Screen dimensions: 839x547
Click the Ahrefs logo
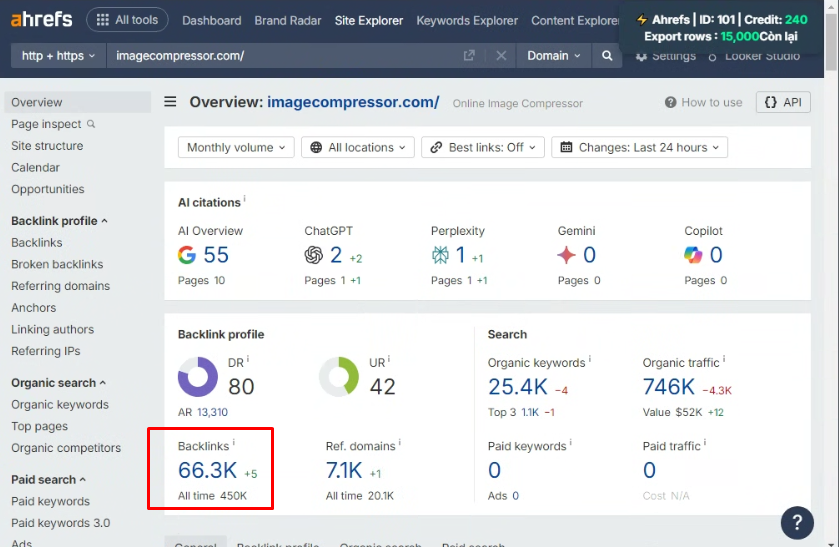[42, 20]
